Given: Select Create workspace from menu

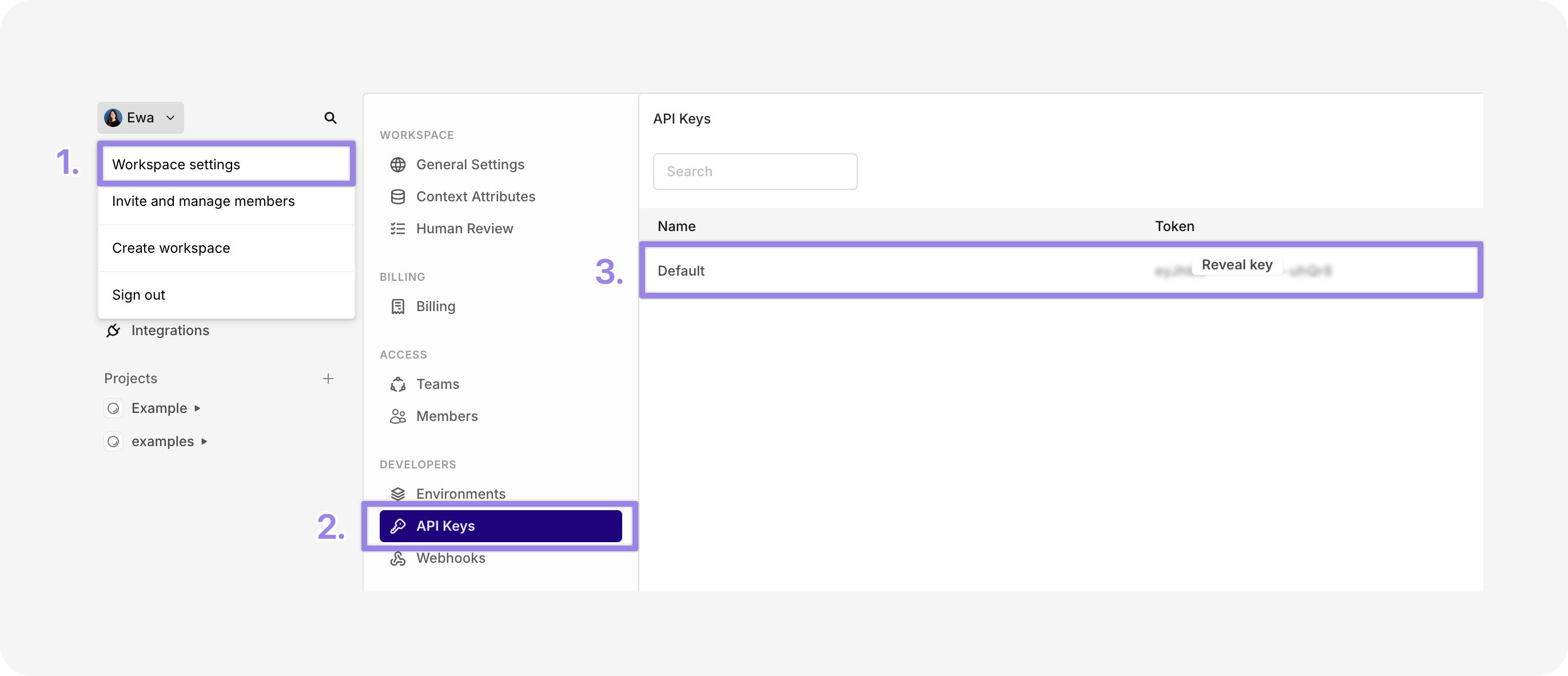Looking at the screenshot, I should point(171,248).
